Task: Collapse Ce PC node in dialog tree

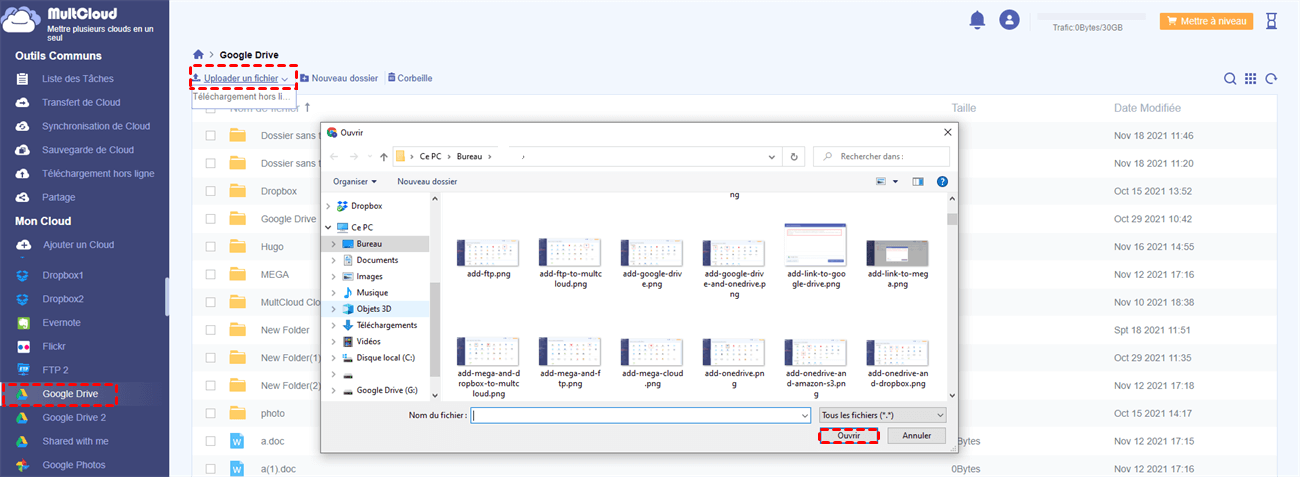Action: [328, 227]
